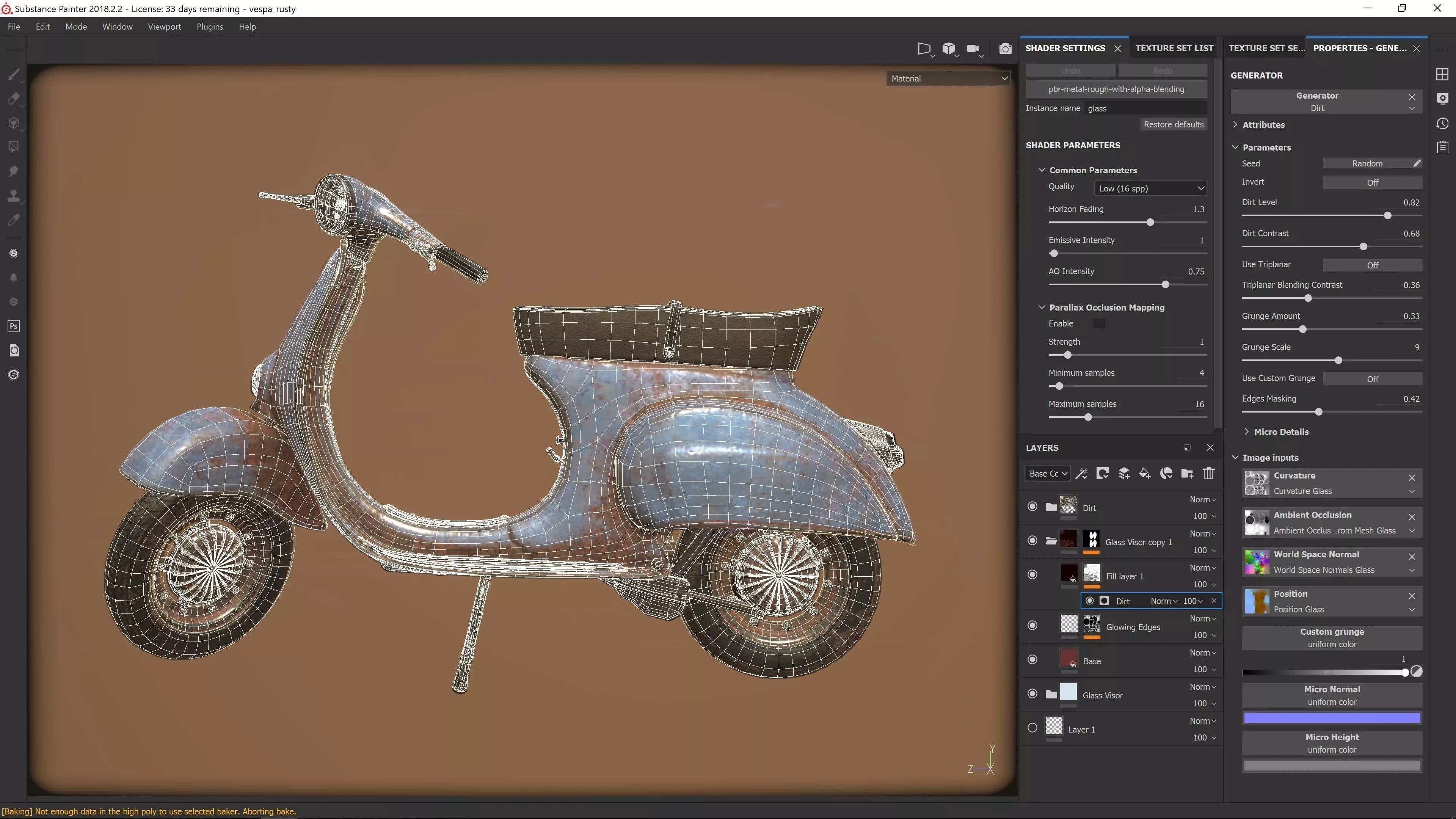Click the Micro Normal uniform color button
Image resolution: width=1456 pixels, height=819 pixels.
coord(1332,696)
